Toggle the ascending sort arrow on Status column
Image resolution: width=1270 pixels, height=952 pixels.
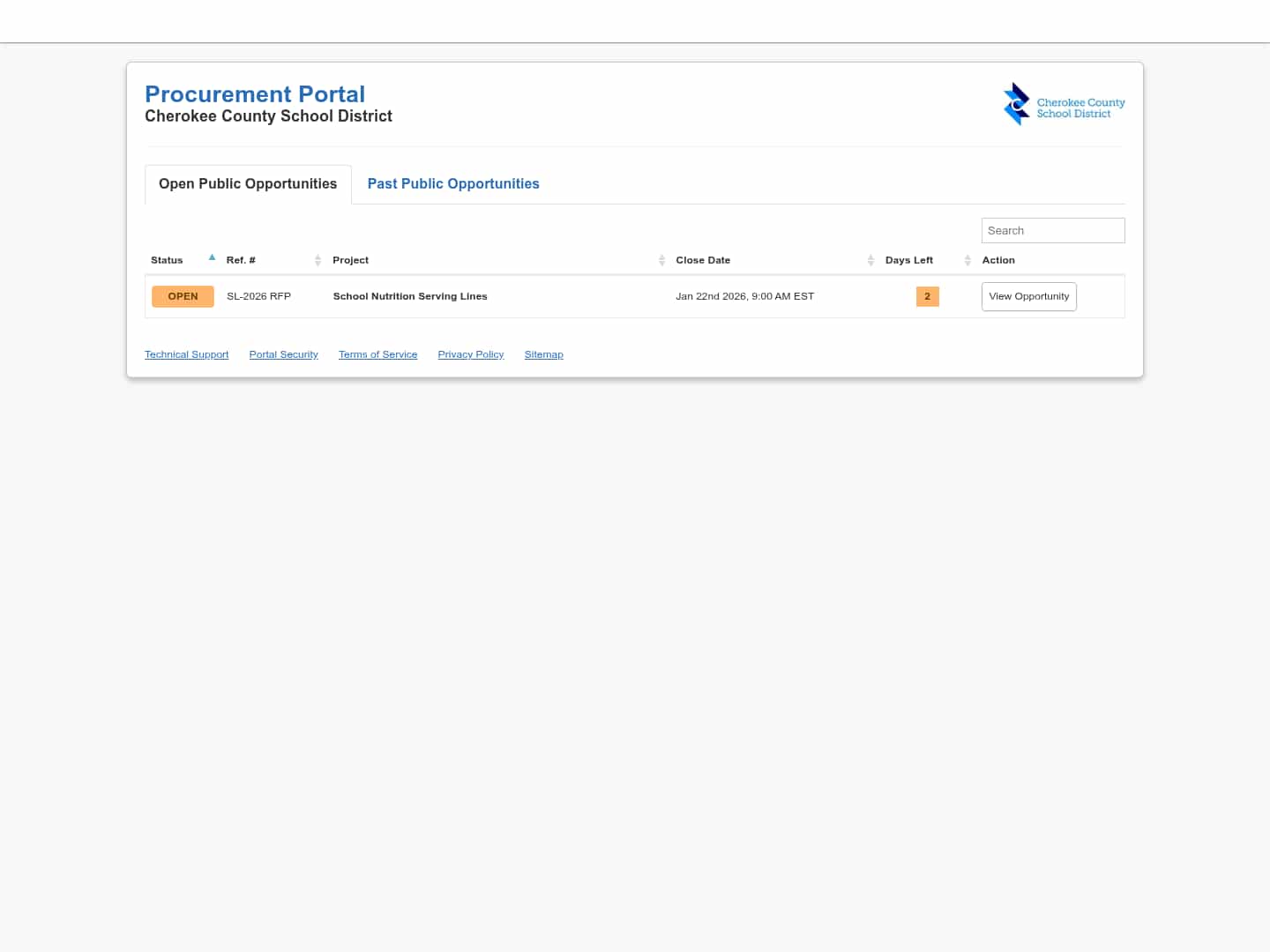212,257
